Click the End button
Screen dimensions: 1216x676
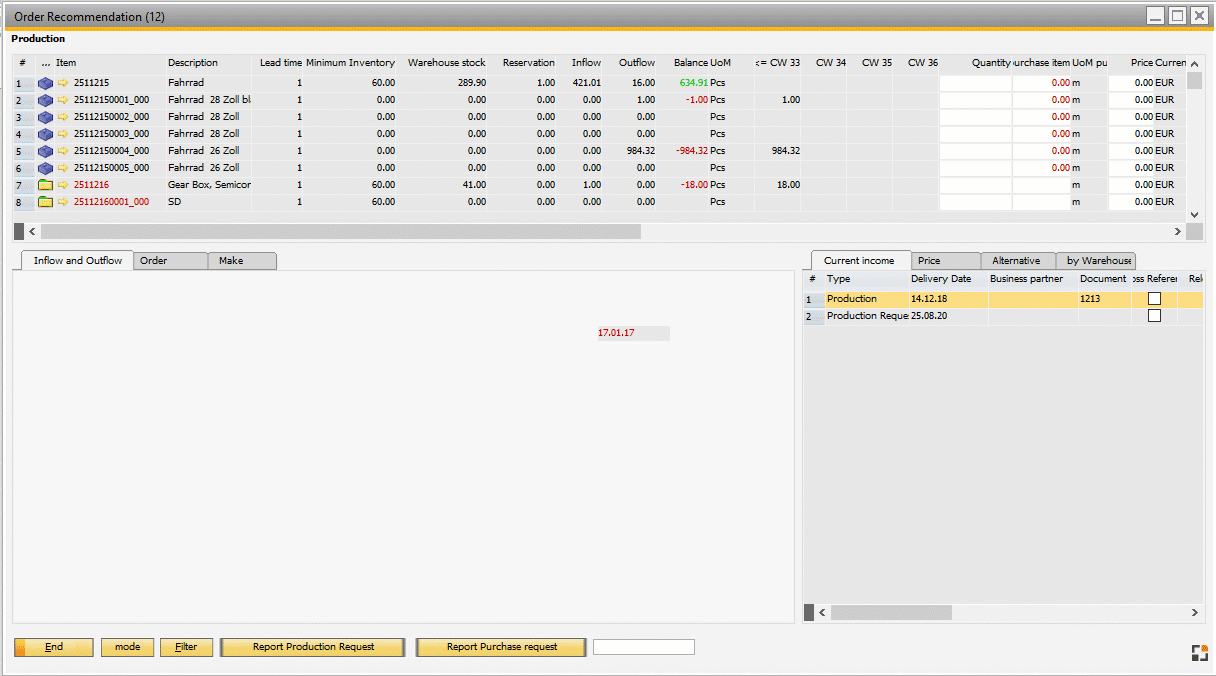[x=53, y=647]
